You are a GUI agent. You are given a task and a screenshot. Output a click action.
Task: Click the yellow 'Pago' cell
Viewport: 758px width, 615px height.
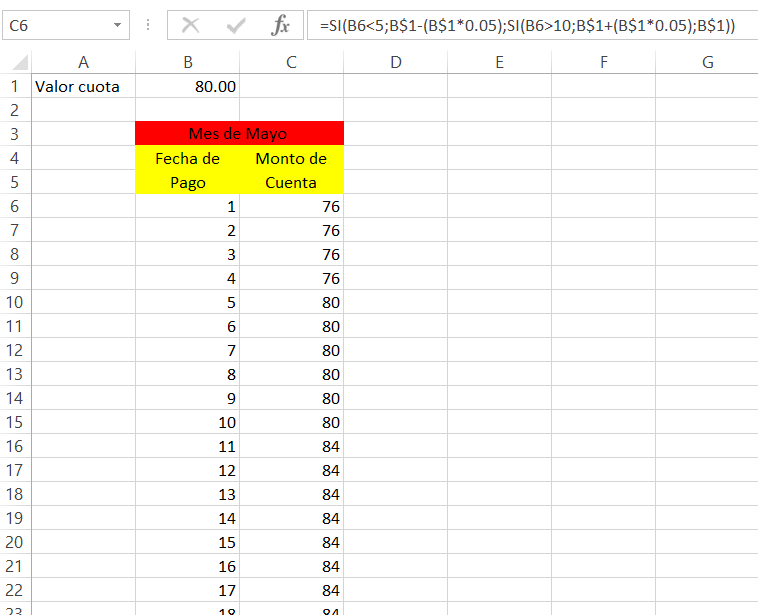coord(188,182)
